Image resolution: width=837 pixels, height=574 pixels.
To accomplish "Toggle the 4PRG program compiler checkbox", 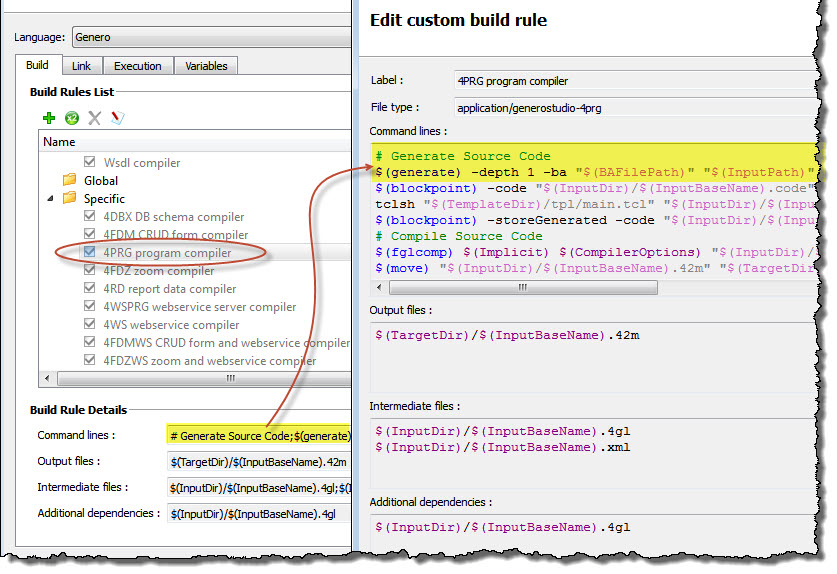I will tap(91, 253).
